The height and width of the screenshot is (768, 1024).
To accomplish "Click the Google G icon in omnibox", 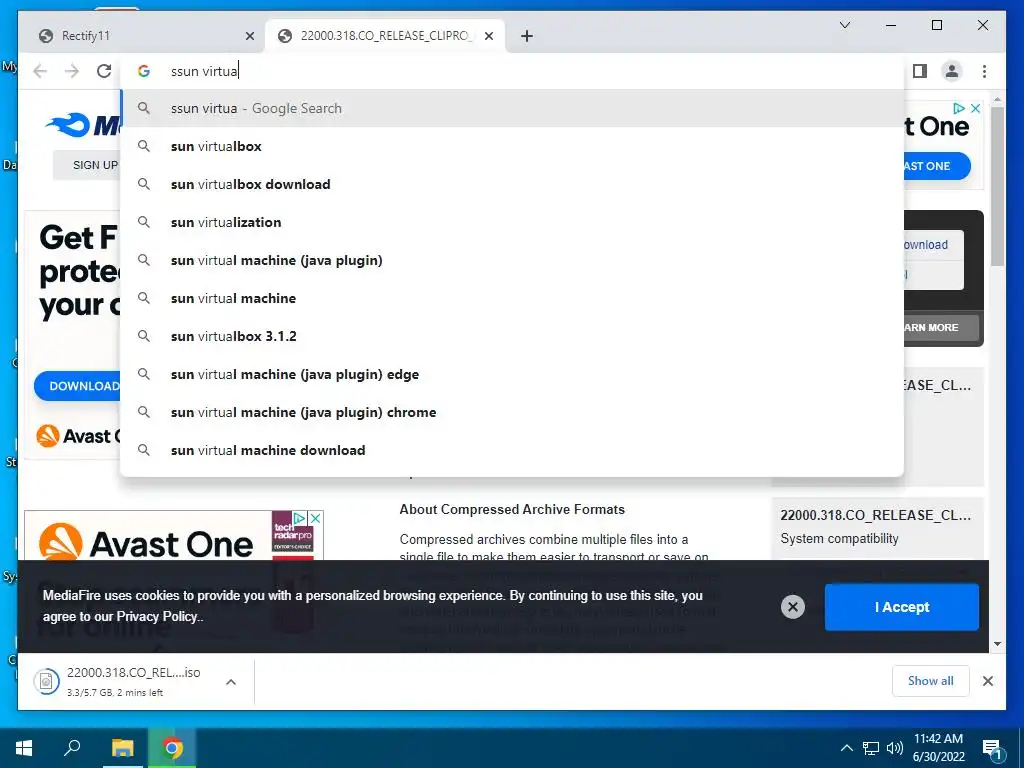I will click(x=144, y=71).
